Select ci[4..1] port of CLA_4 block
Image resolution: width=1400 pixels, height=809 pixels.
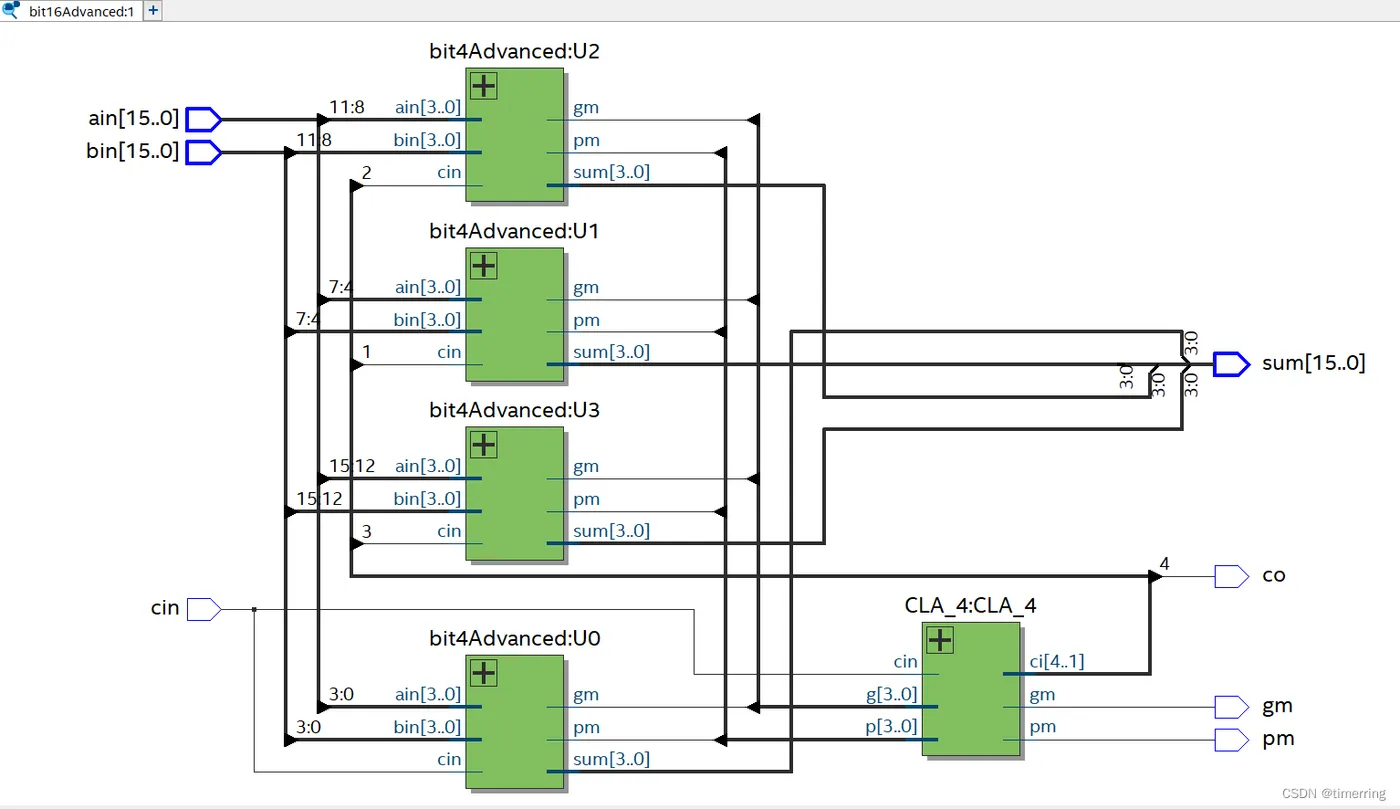click(x=1057, y=661)
